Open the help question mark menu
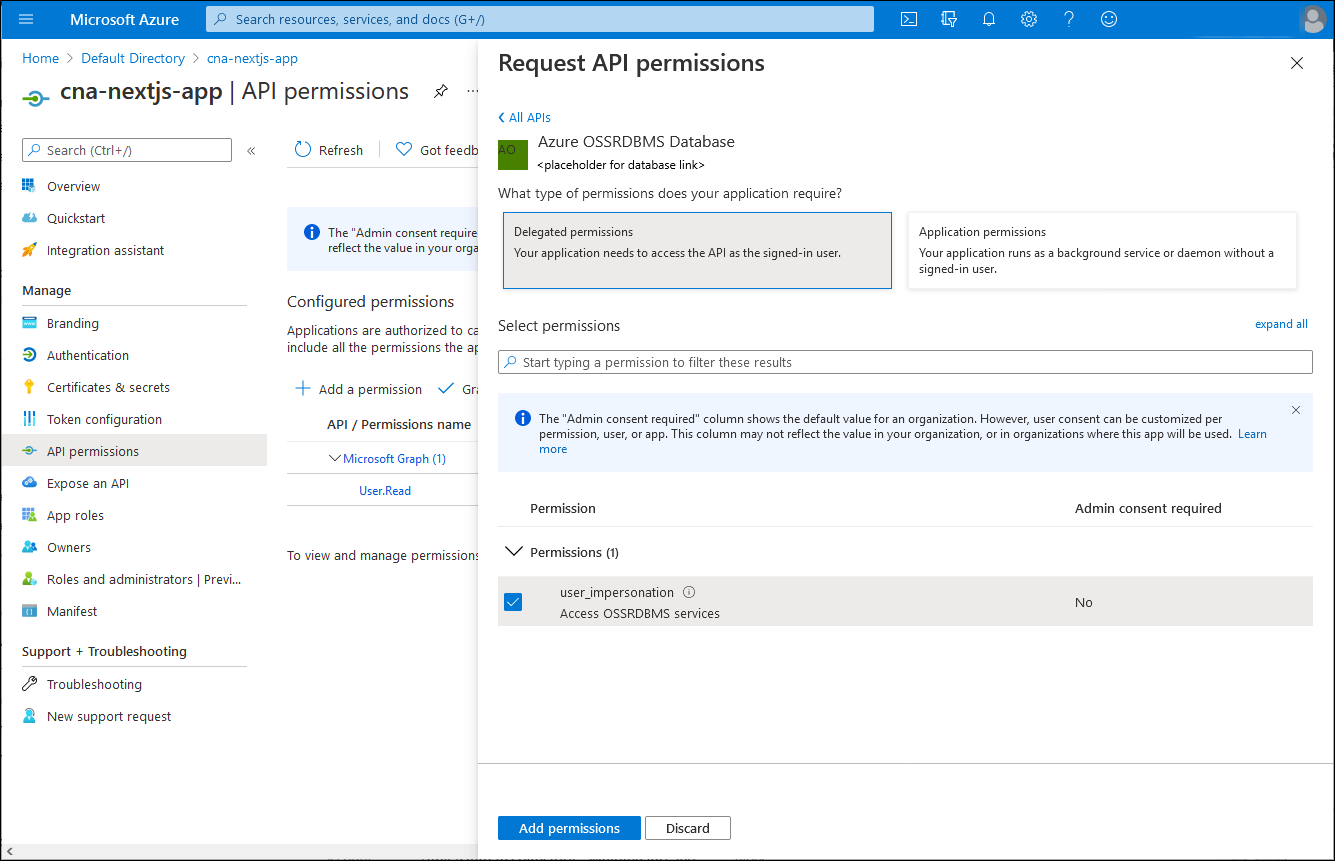This screenshot has height=861, width=1335. [x=1068, y=19]
